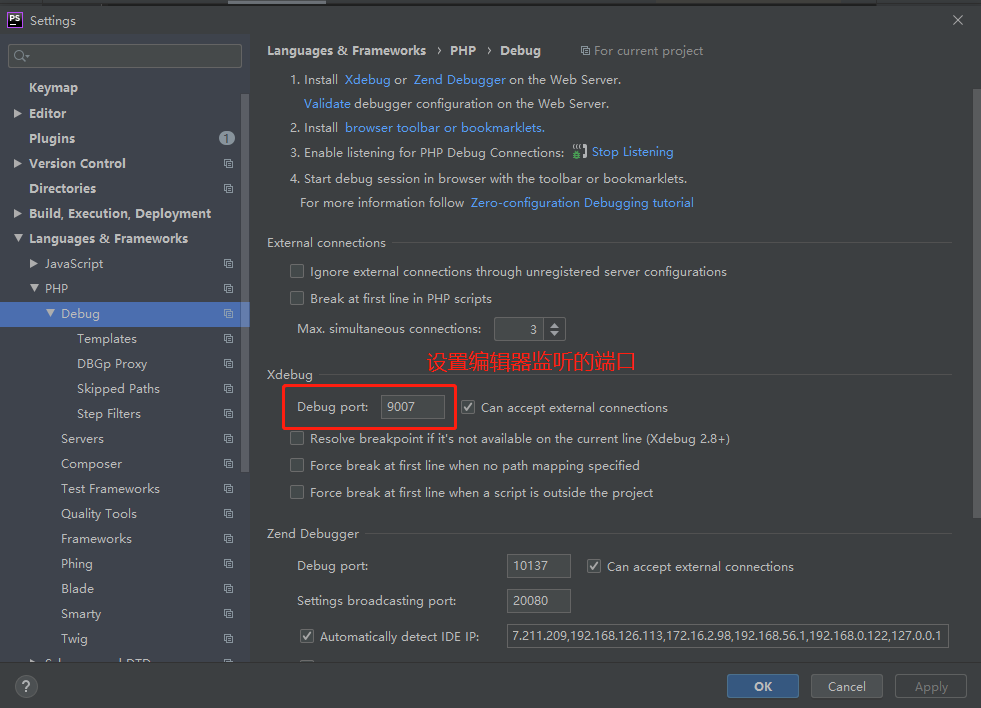Click the project-level icon beside Directories
This screenshot has height=708, width=981.
tap(228, 188)
